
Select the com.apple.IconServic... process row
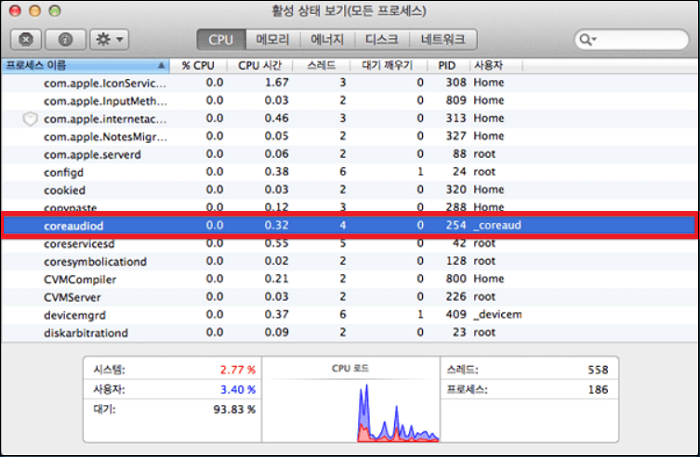(349, 83)
